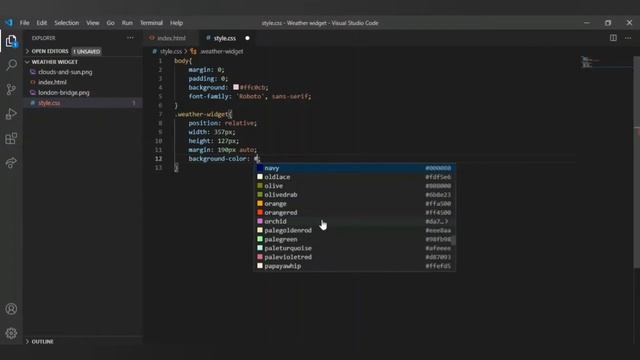Click style.css in the breadcrumb
This screenshot has width=640, height=360.
click(171, 51)
